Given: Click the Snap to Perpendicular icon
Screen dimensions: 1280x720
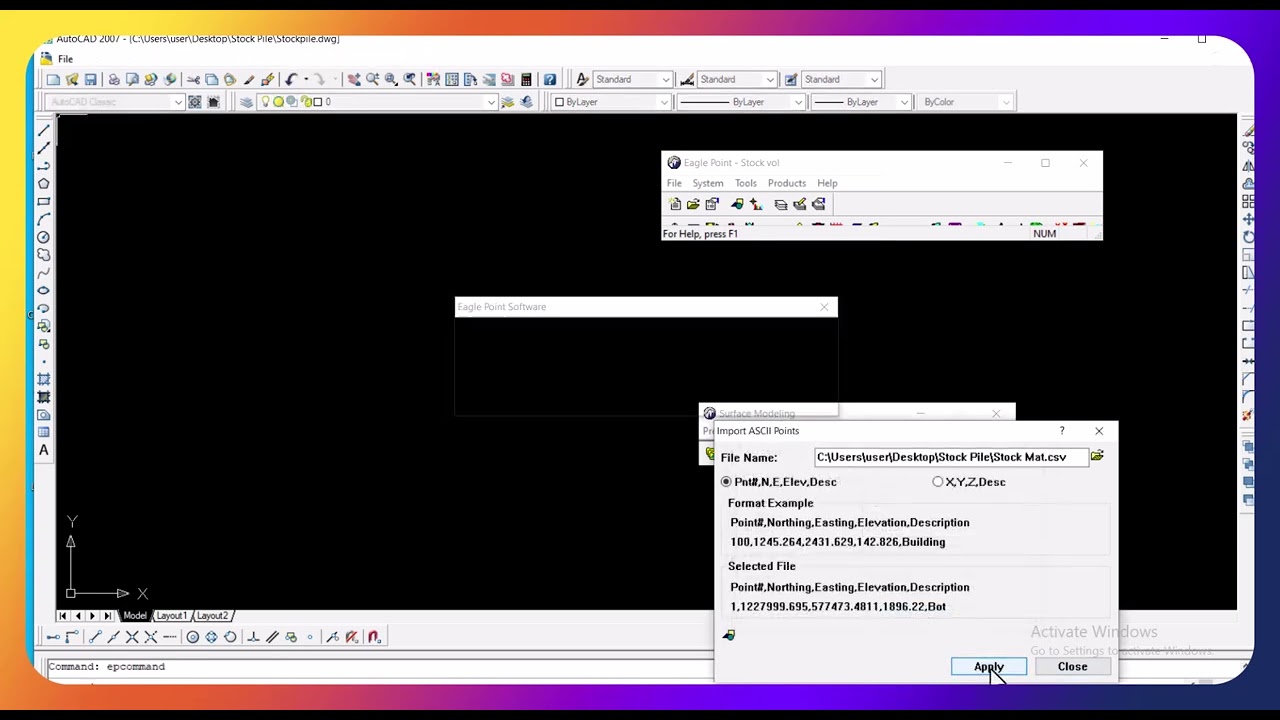Looking at the screenshot, I should (x=253, y=637).
